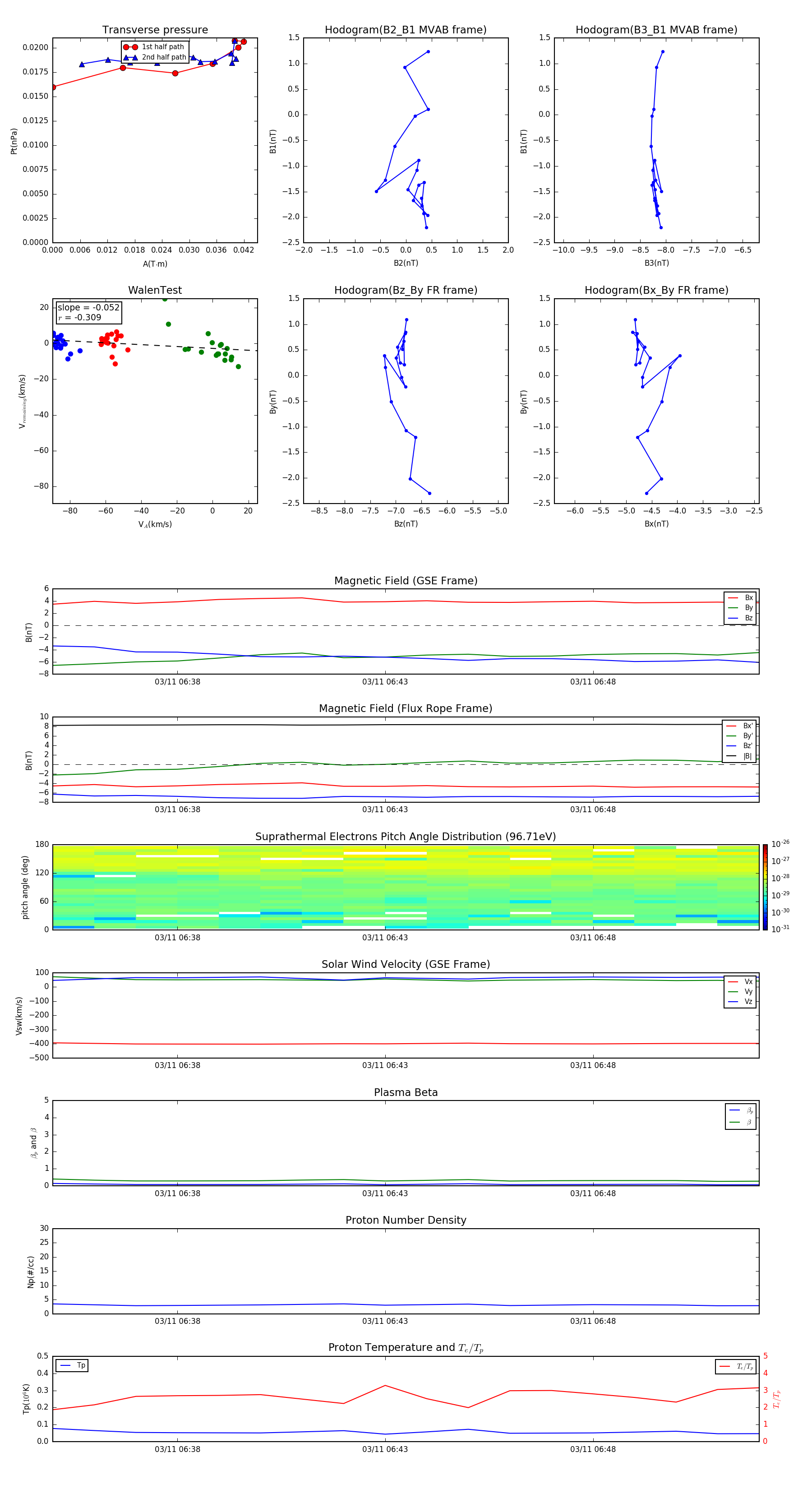Select the Bx legend entry in Magnetic Field GSE plot
The height and width of the screenshot is (1489, 812).
tap(740, 598)
